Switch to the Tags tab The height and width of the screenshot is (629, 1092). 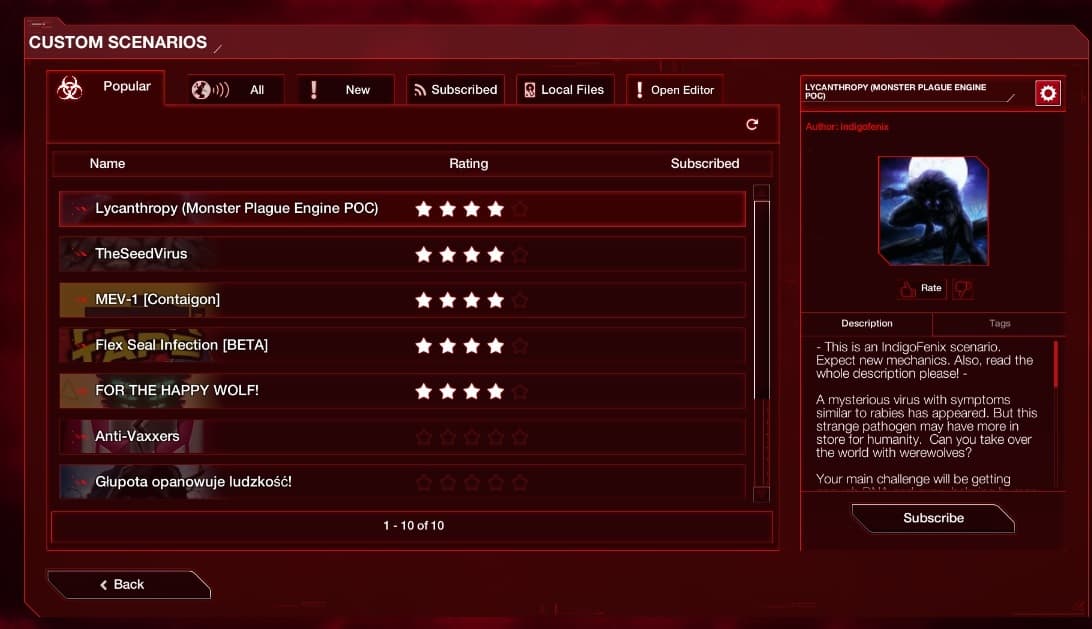pyautogui.click(x=999, y=324)
